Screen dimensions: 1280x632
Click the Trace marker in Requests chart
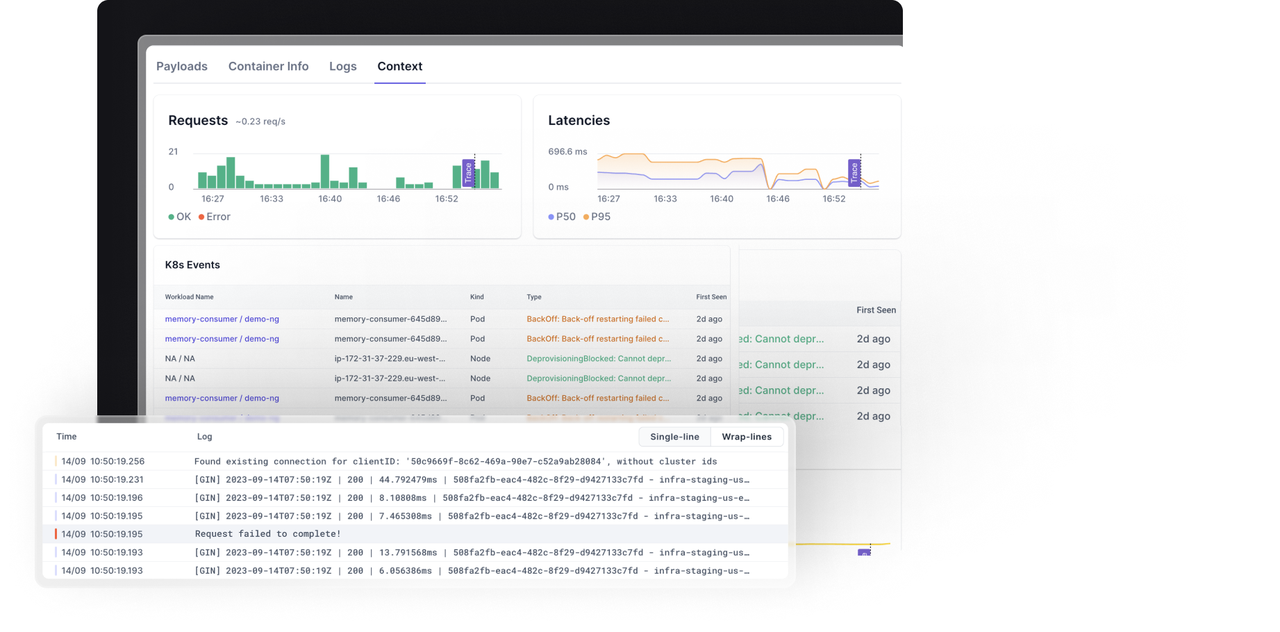pyautogui.click(x=468, y=172)
